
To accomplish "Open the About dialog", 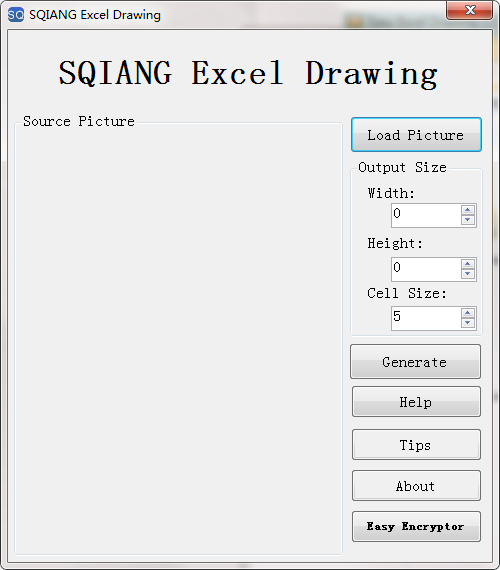I will [416, 486].
